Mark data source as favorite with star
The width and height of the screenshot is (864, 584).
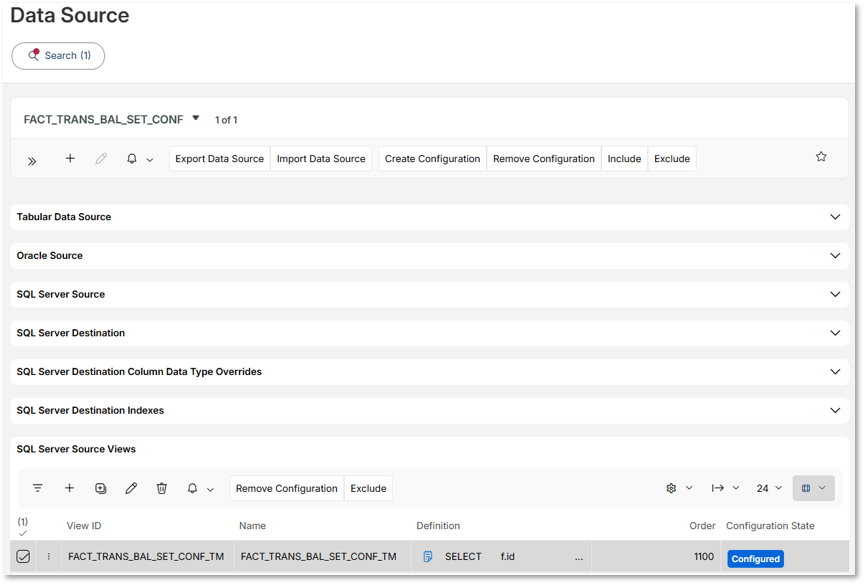coord(821,157)
